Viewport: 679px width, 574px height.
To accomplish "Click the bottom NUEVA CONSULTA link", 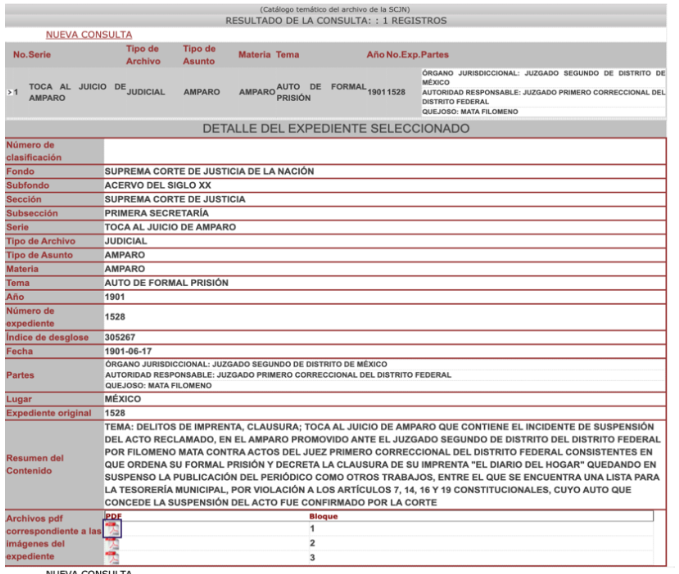I will (88, 571).
